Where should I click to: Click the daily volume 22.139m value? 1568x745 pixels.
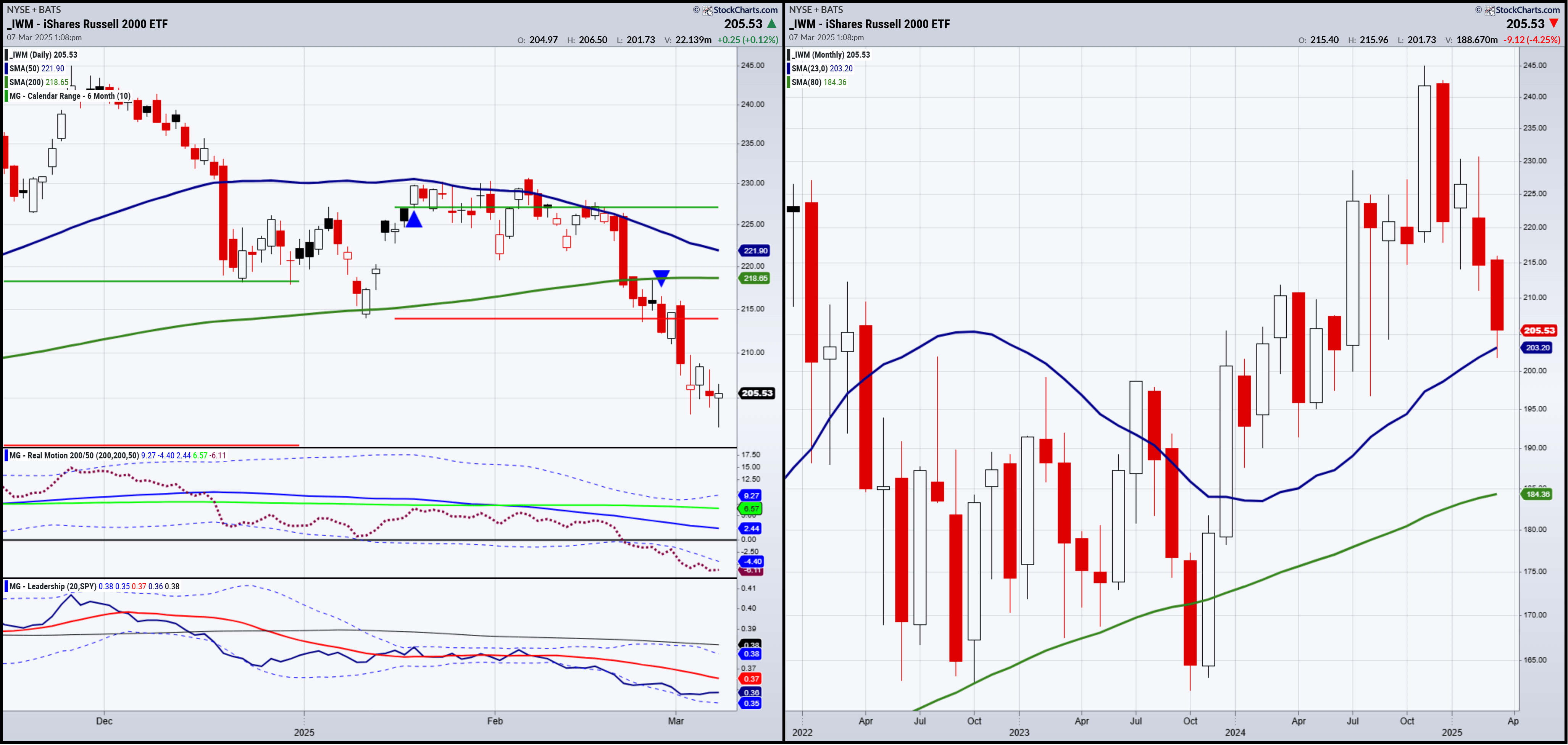693,40
